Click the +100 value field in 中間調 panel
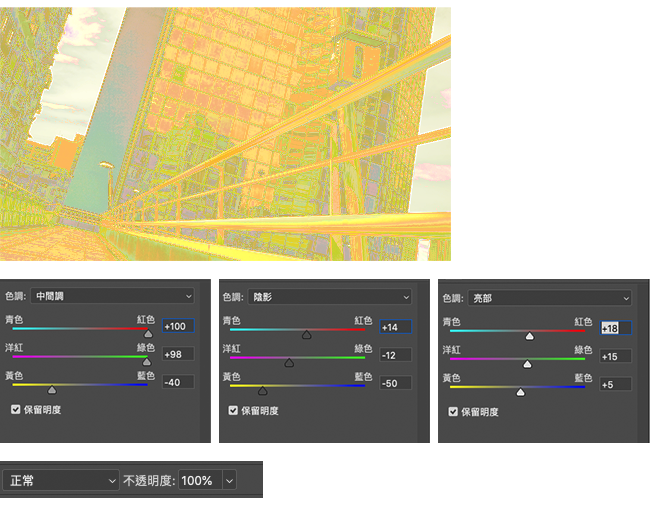The image size is (663, 506). (x=178, y=326)
